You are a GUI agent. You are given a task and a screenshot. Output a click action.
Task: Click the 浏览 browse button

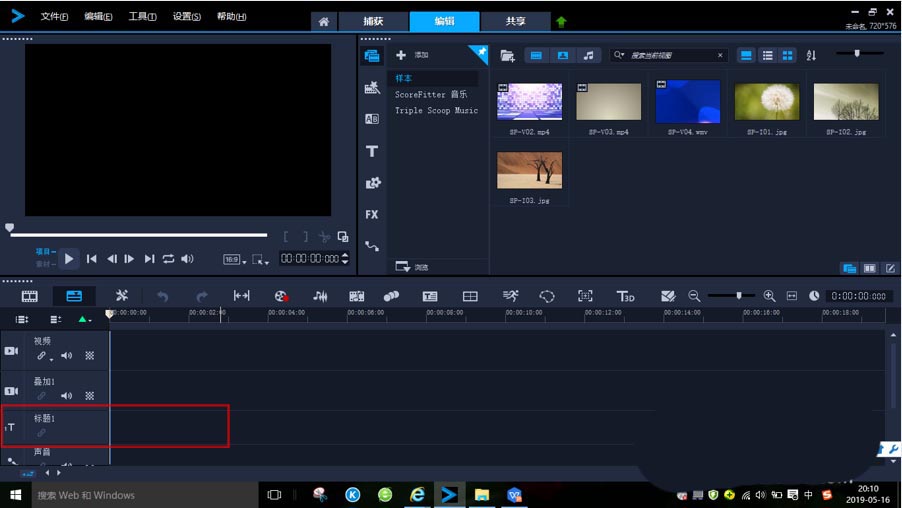[x=412, y=267]
